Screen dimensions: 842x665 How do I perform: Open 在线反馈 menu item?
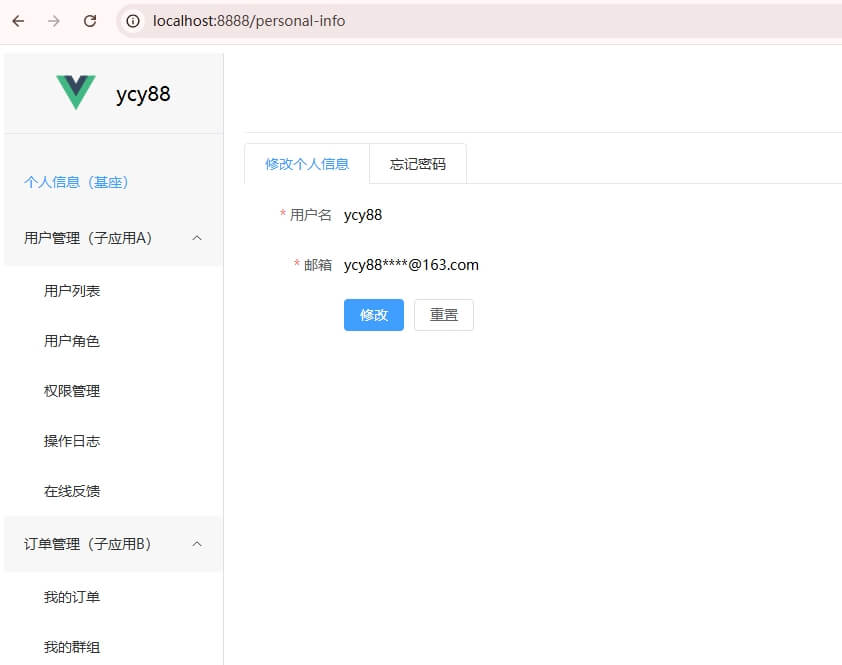[72, 491]
